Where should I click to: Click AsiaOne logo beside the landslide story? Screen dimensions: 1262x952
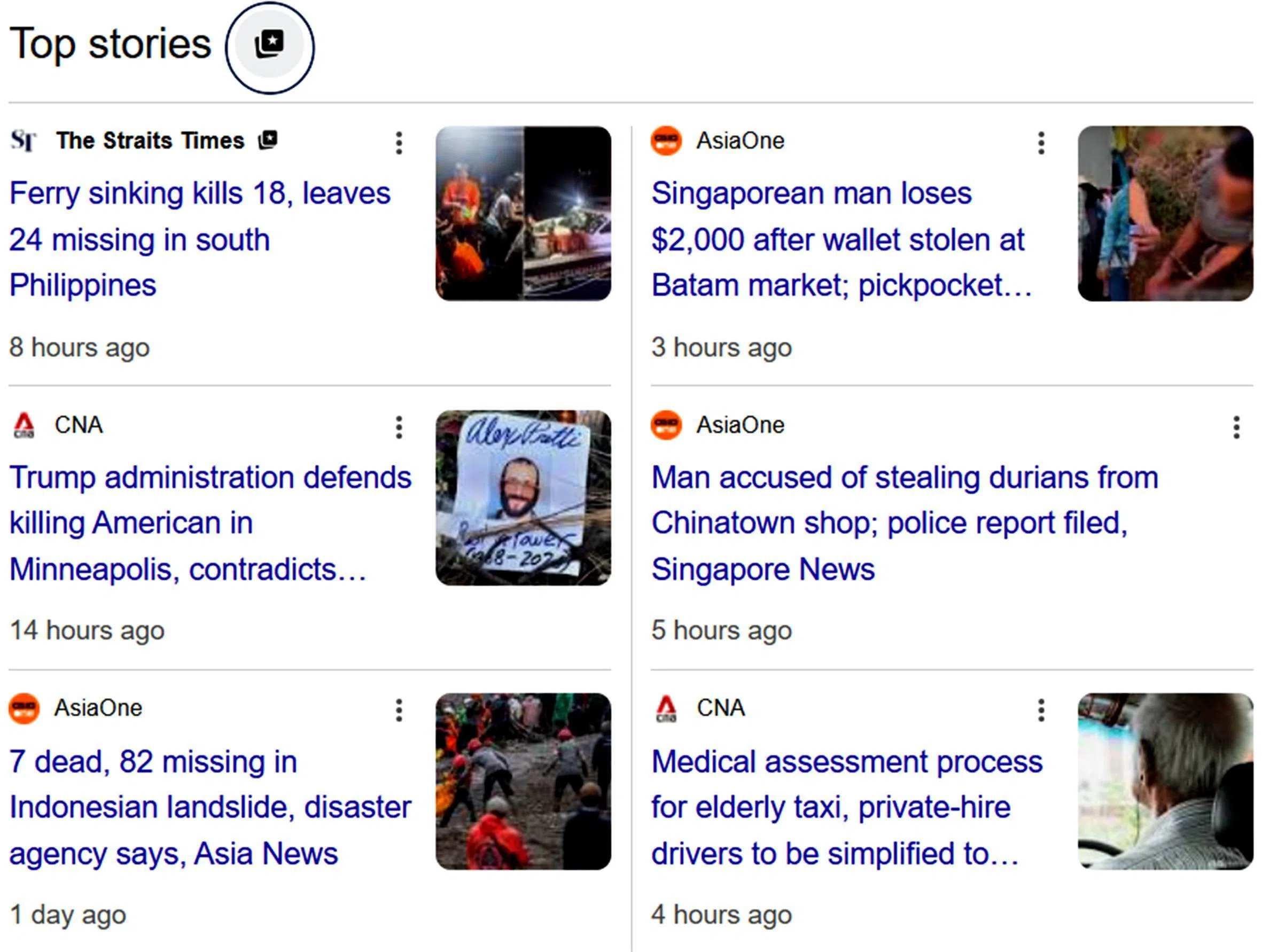point(24,708)
